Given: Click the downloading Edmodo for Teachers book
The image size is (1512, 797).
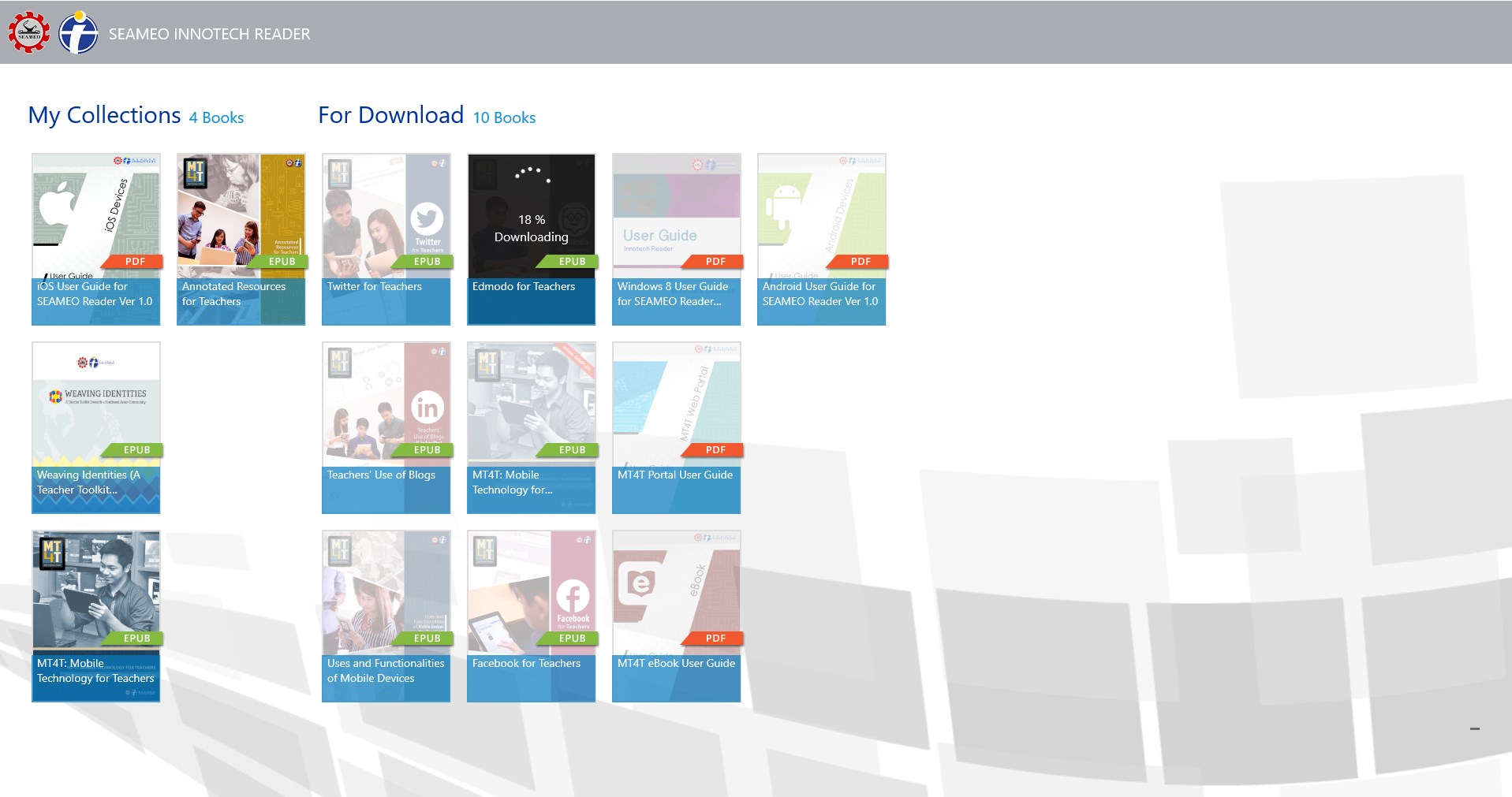Looking at the screenshot, I should pos(532,239).
